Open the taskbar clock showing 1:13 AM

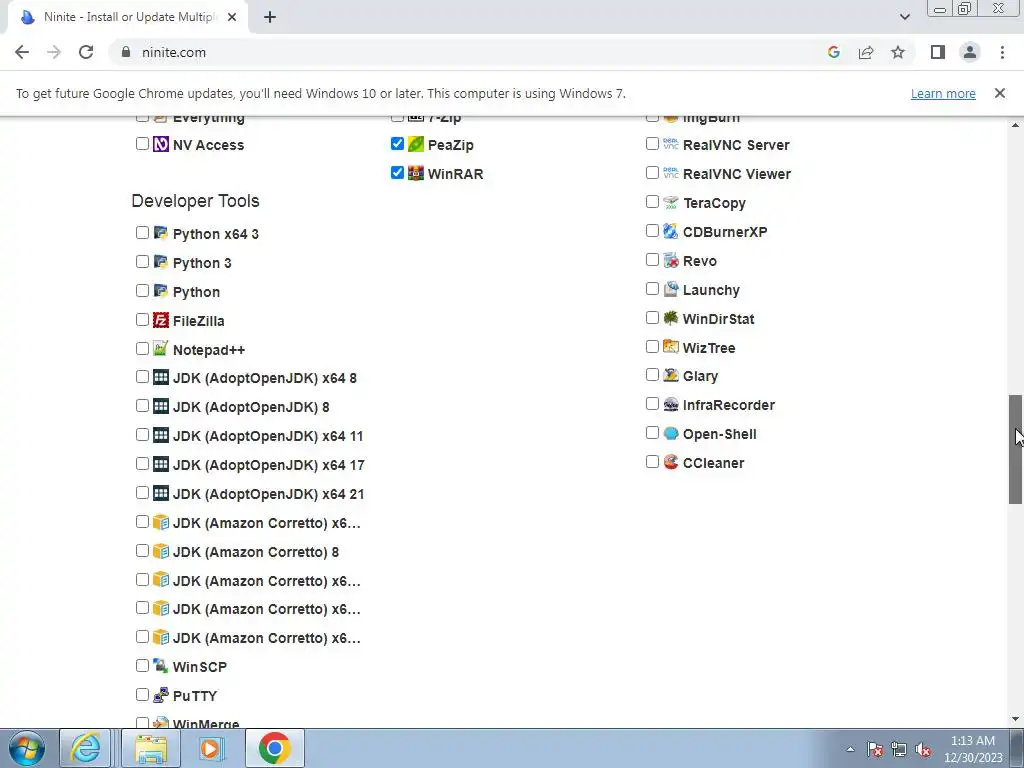pos(973,749)
